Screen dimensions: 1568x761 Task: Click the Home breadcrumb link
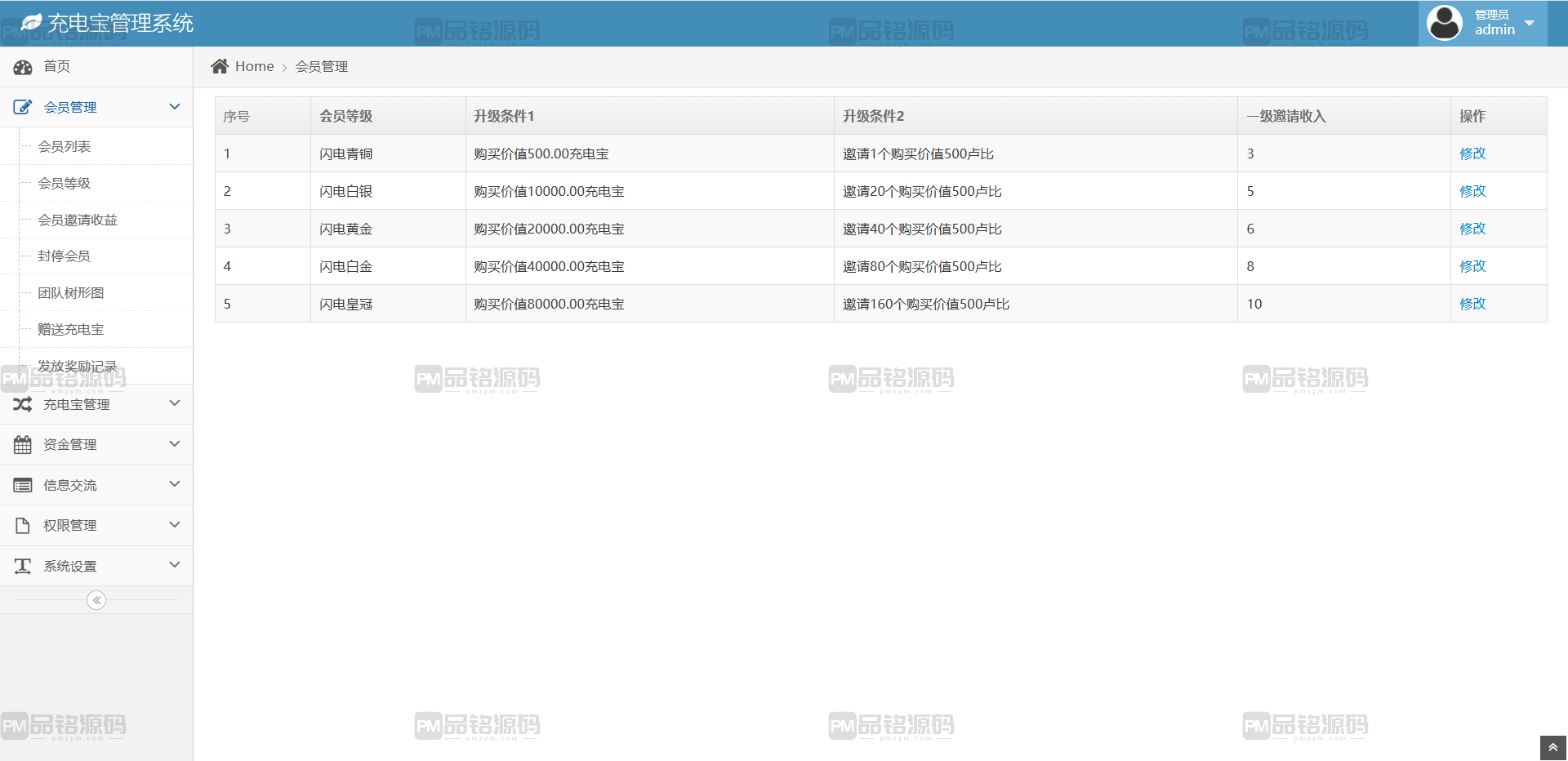point(254,66)
